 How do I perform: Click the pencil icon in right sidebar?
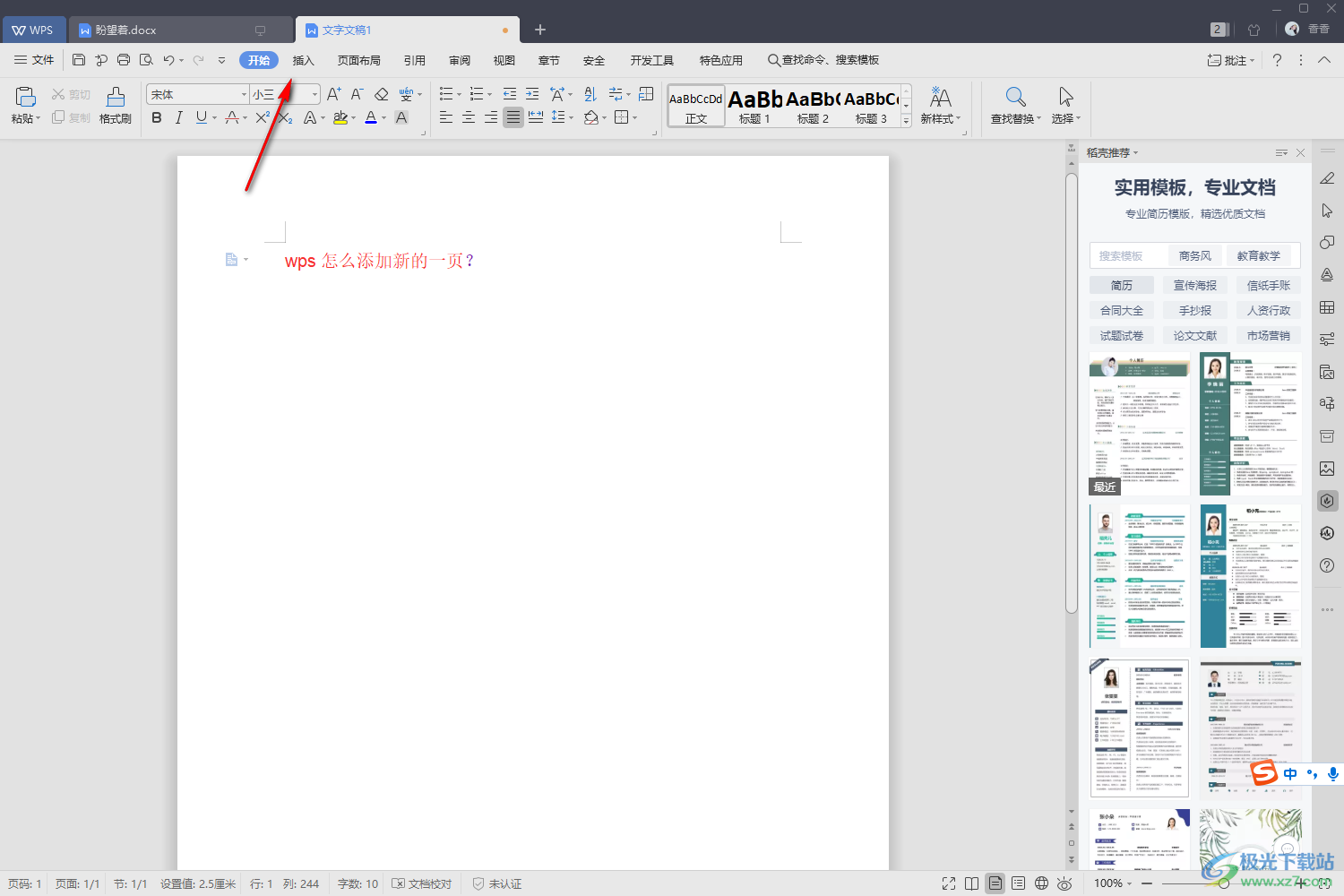tap(1327, 178)
